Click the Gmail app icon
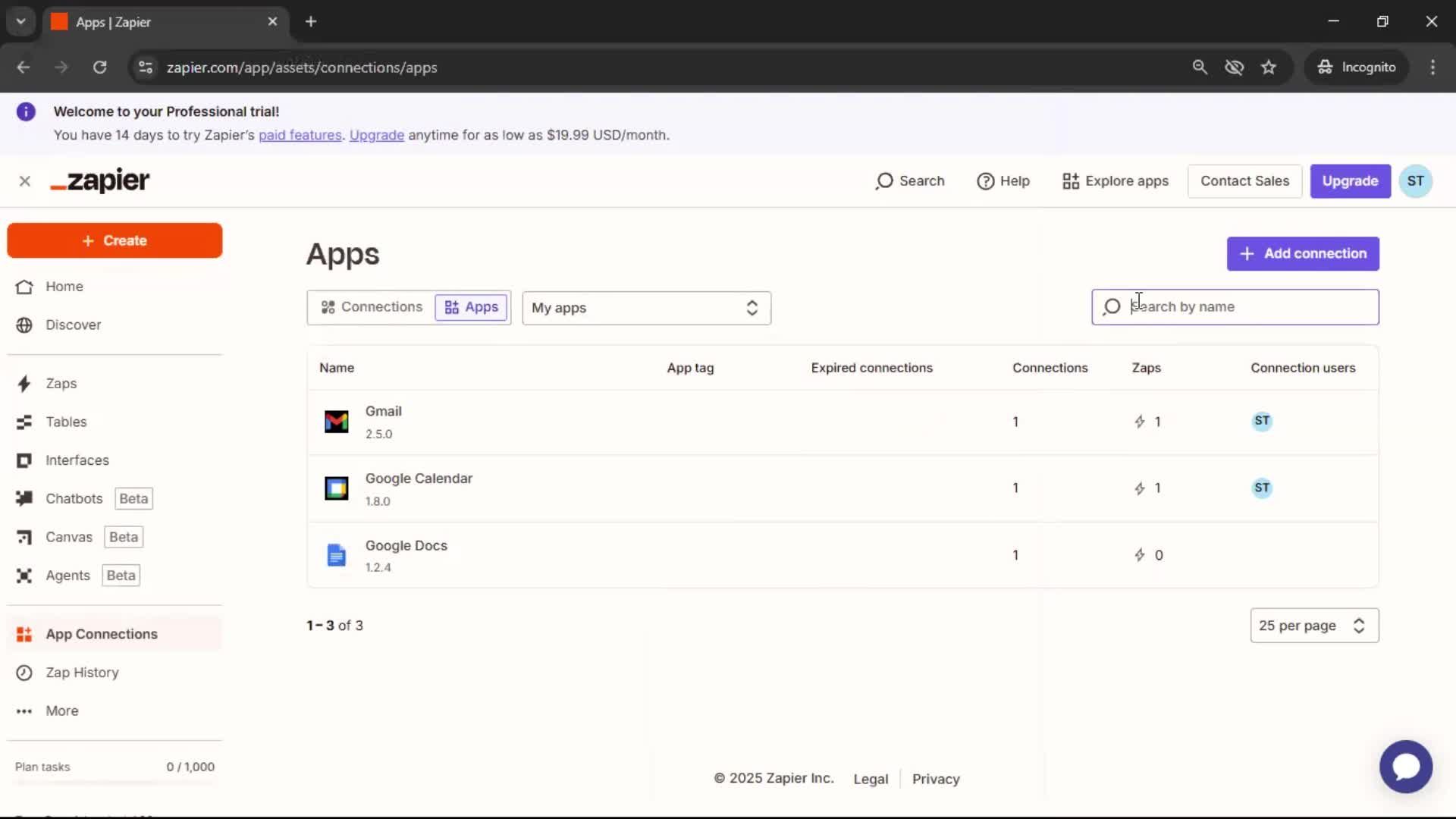Viewport: 1456px width, 819px height. point(337,422)
